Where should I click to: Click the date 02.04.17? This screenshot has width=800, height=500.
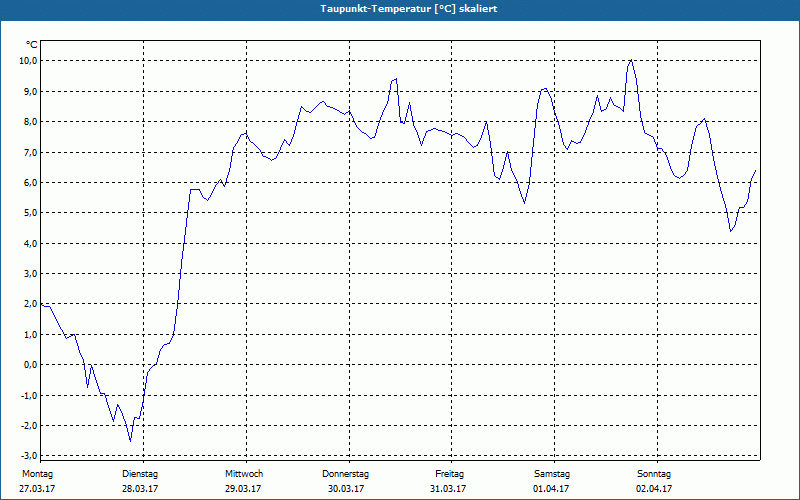(x=654, y=489)
